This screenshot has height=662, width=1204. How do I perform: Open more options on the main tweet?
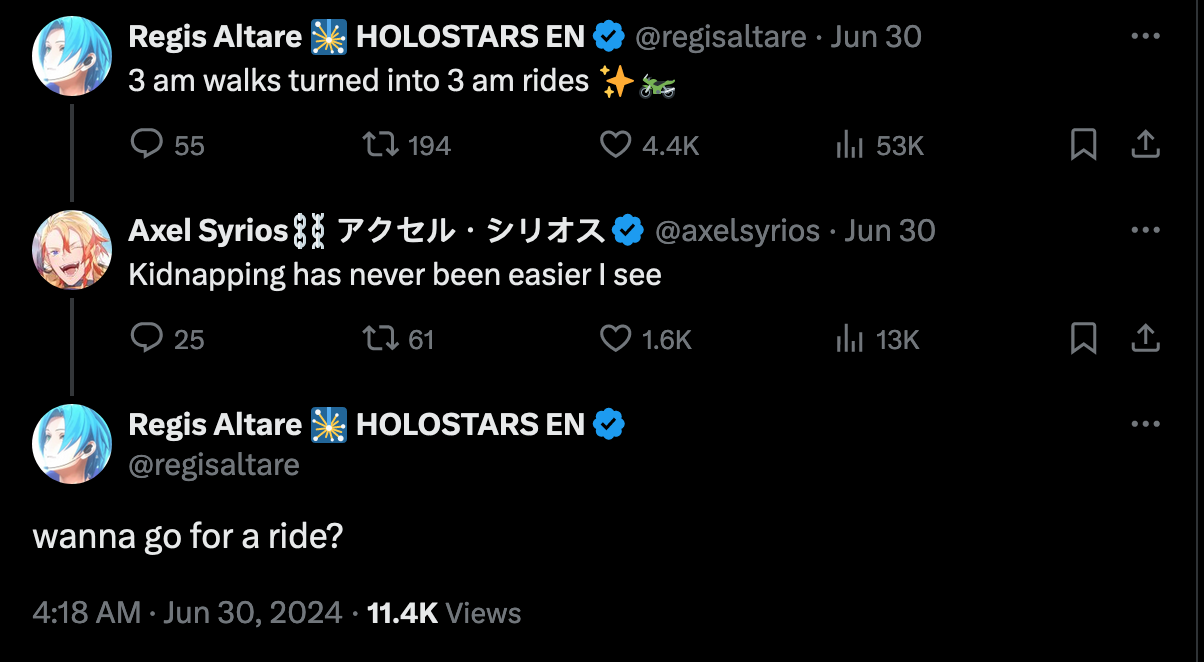(1145, 423)
